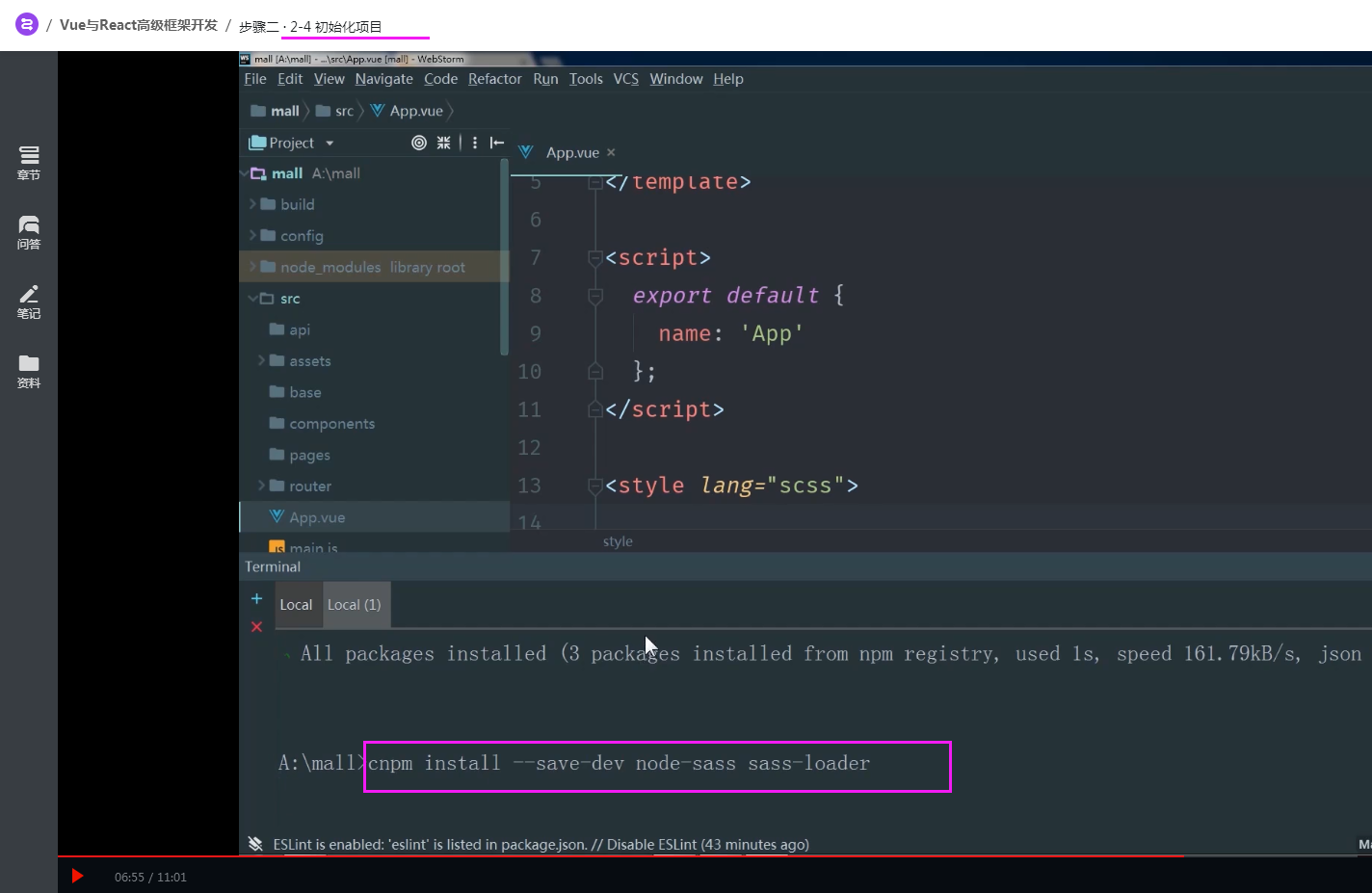Click the style breadcrumb under the editor

(x=618, y=541)
